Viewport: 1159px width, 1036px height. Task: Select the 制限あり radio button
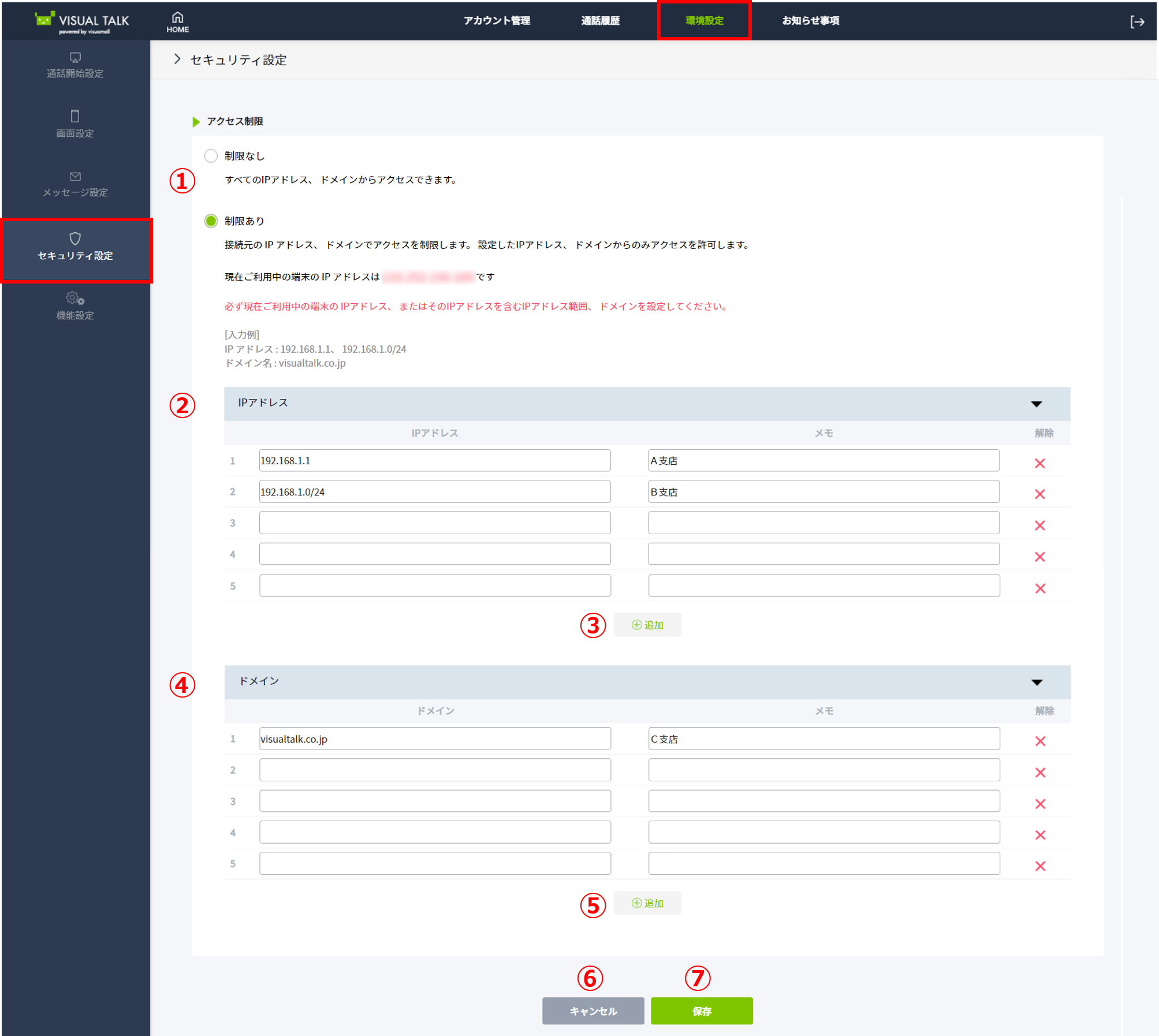pyautogui.click(x=211, y=221)
